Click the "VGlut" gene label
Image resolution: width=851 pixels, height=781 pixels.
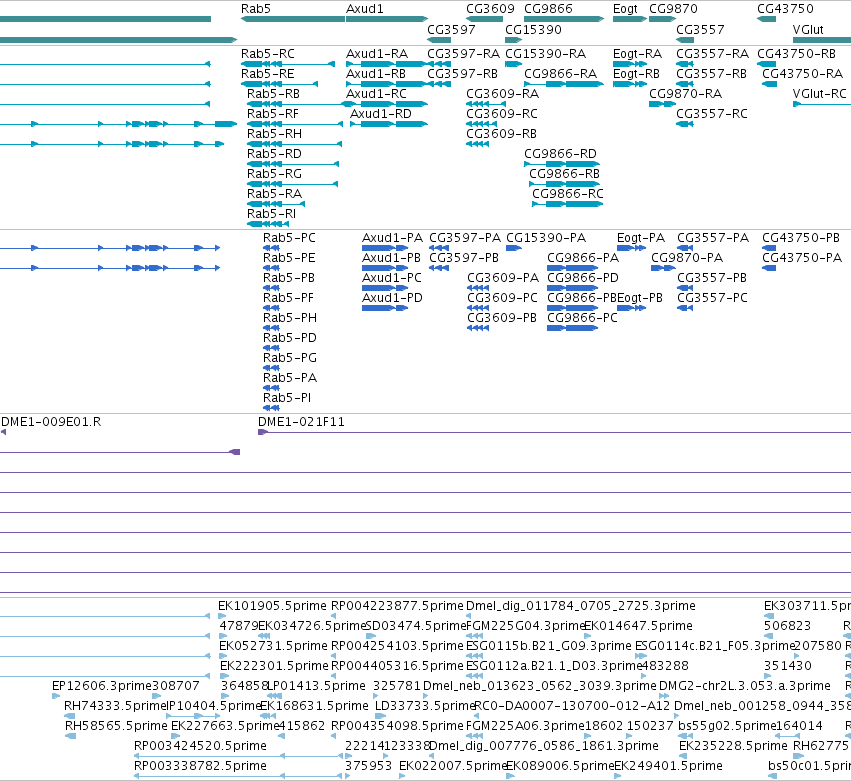pyautogui.click(x=808, y=30)
